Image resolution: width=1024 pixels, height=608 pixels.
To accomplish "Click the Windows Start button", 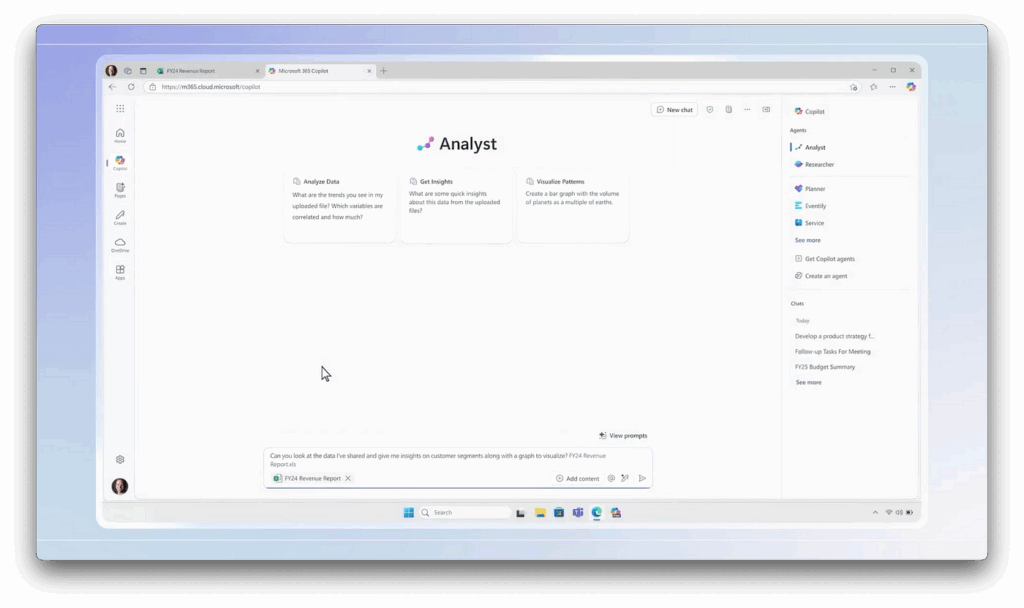I will pyautogui.click(x=409, y=513).
